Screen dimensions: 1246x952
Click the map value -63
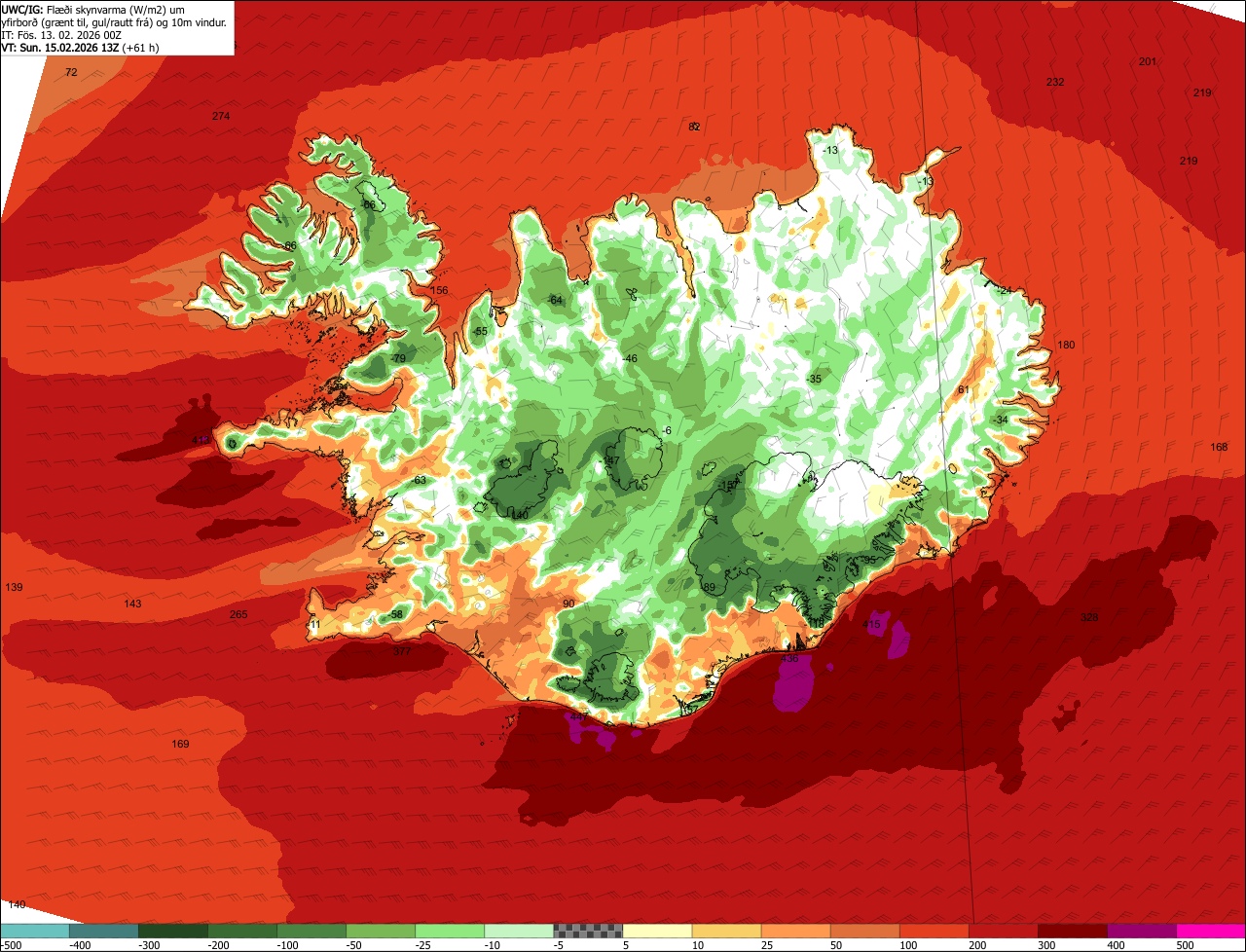coord(419,480)
